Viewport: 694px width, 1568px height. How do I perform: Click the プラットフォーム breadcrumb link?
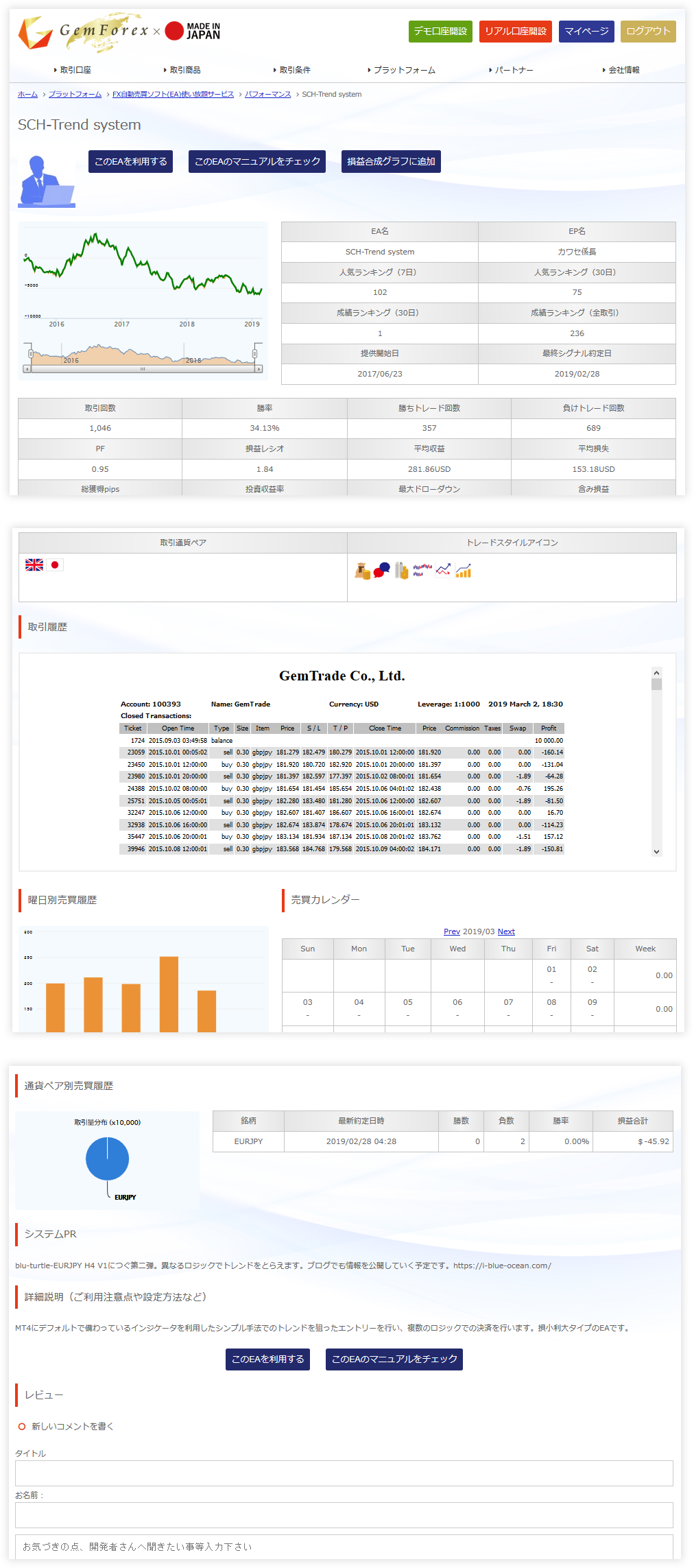pos(75,94)
